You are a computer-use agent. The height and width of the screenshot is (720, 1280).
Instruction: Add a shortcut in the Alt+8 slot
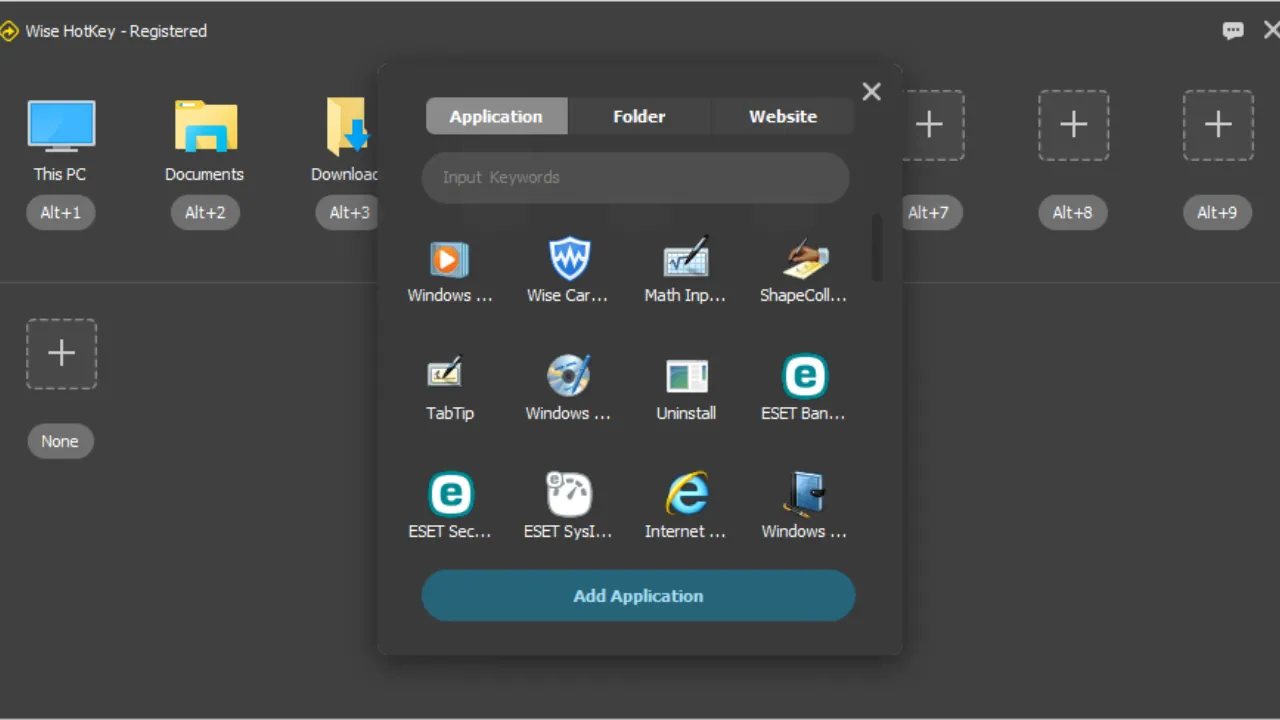pos(1073,125)
